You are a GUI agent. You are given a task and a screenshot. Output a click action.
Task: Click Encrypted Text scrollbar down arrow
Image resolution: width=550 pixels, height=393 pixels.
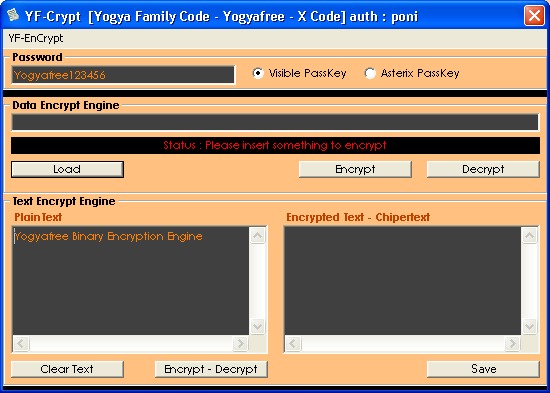pyautogui.click(x=530, y=327)
